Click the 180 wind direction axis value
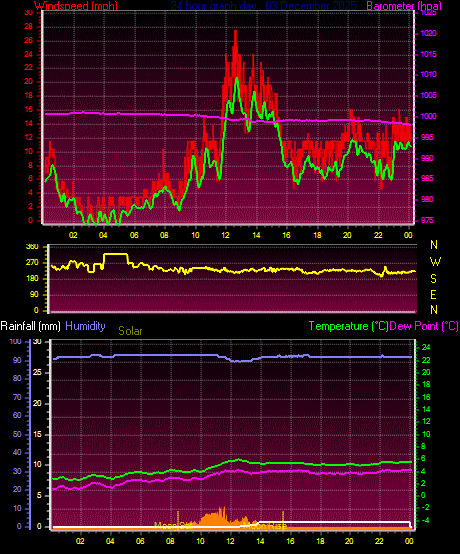The width and height of the screenshot is (460, 554). (33, 279)
